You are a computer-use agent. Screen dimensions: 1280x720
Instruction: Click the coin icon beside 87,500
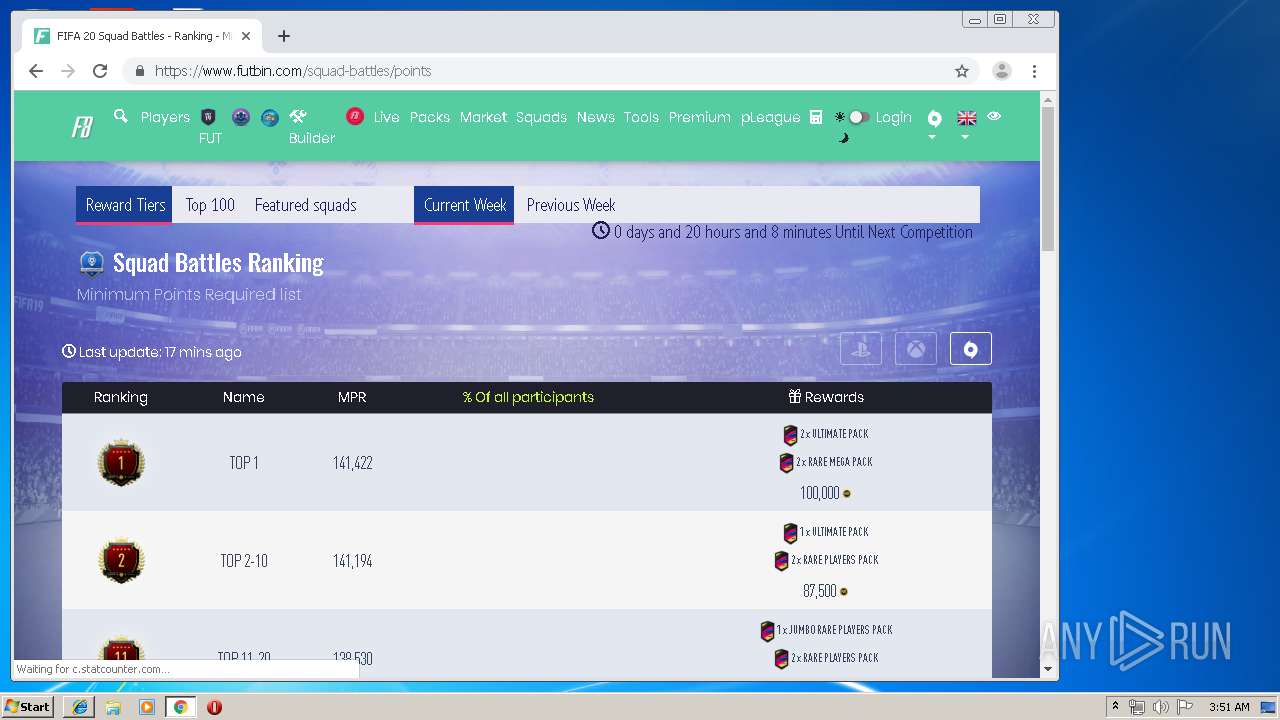pos(844,591)
